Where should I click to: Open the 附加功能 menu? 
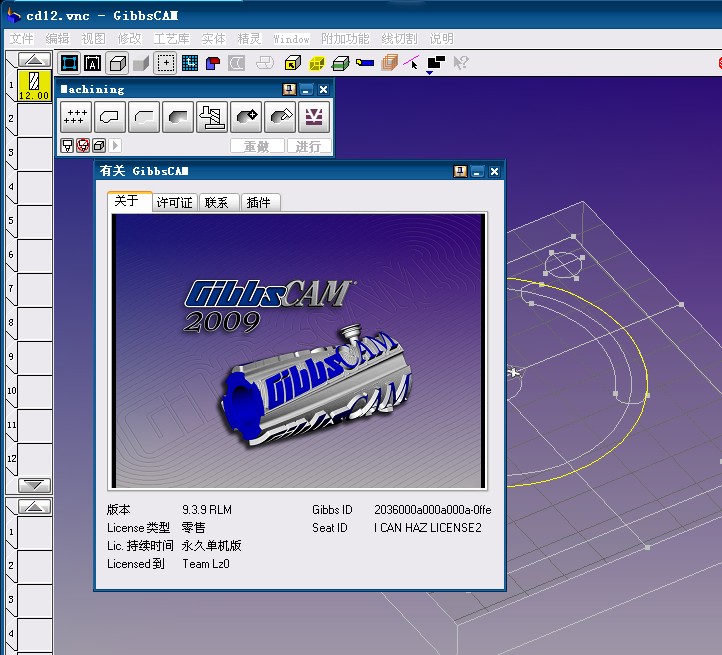point(345,39)
